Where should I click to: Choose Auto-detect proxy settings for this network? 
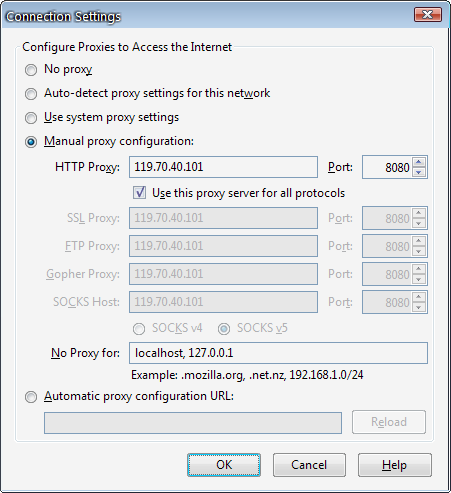(x=31, y=94)
